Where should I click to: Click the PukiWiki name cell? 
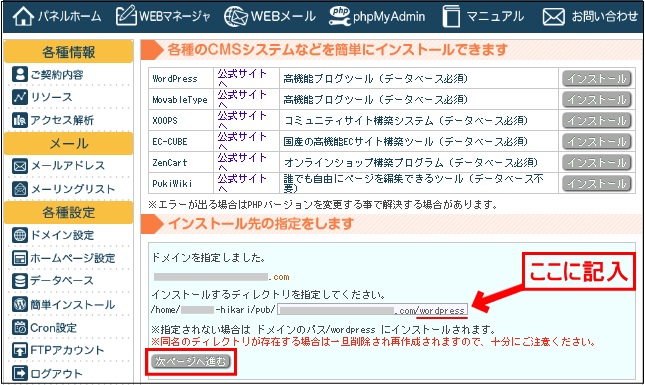point(181,183)
